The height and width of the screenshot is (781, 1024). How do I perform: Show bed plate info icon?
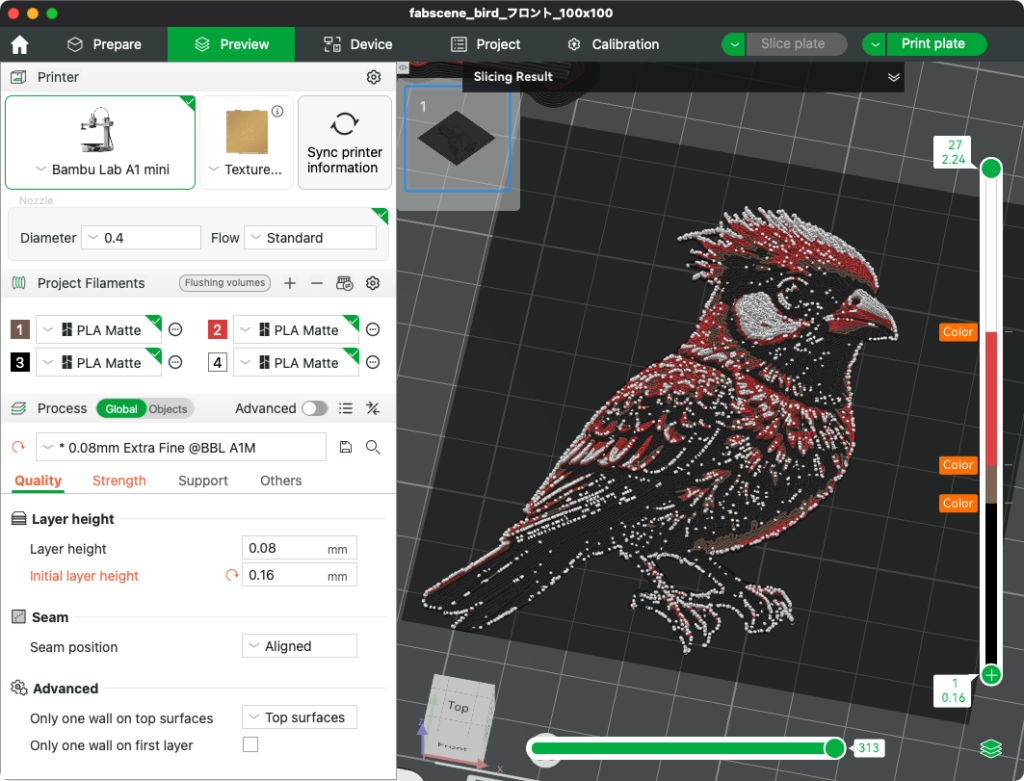coord(278,111)
